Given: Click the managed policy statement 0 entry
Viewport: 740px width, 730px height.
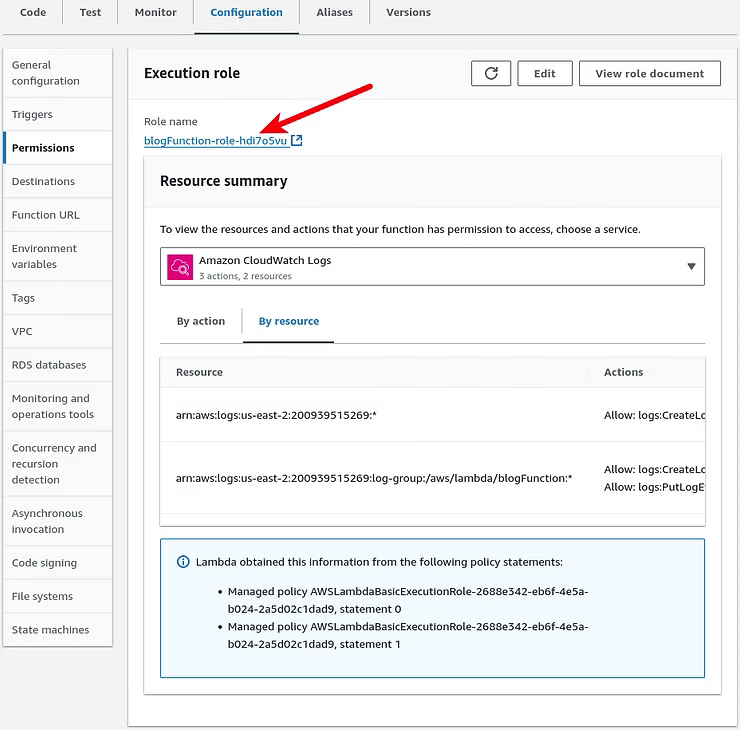Looking at the screenshot, I should coord(408,600).
